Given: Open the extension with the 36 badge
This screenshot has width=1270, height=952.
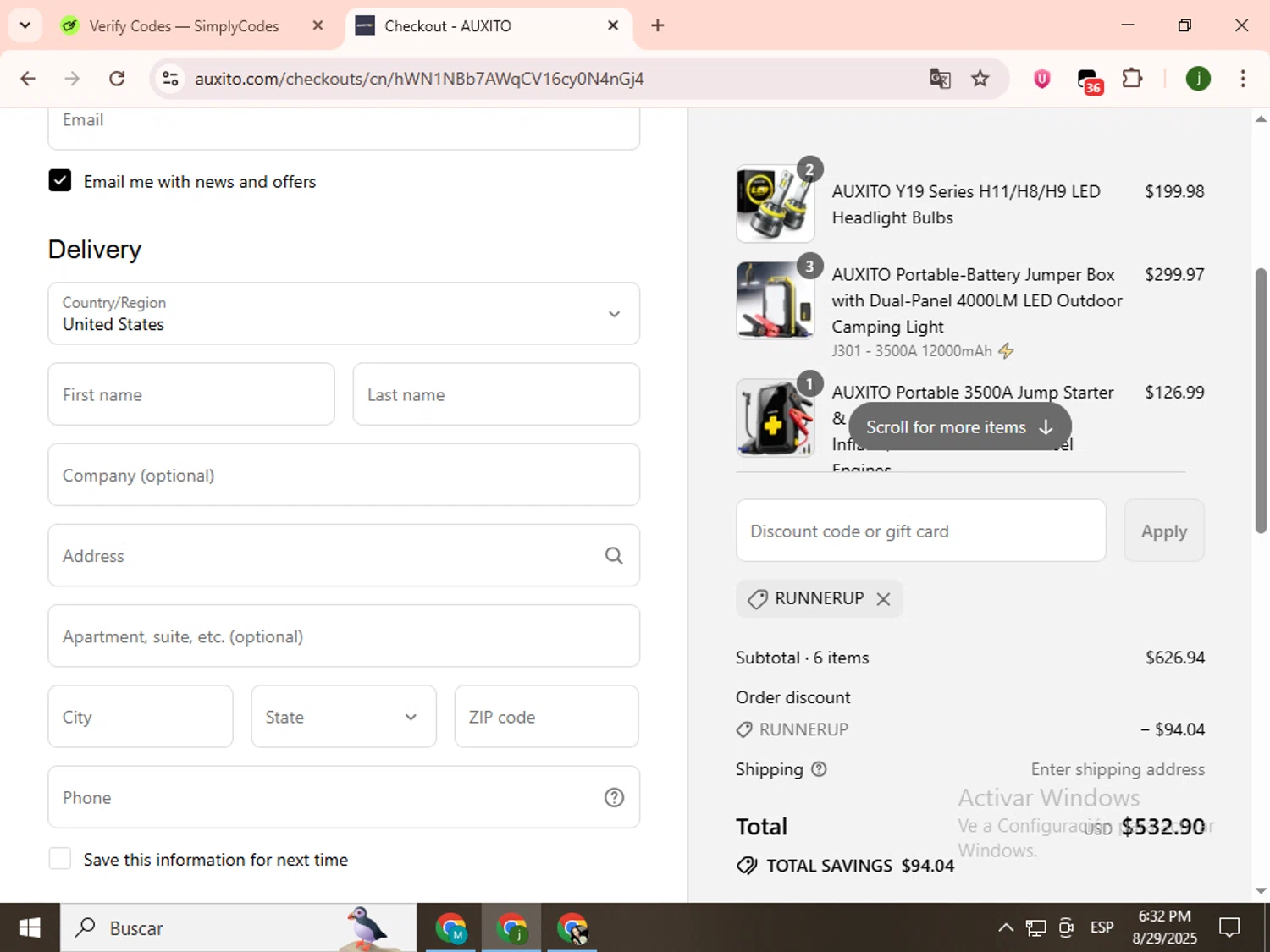Looking at the screenshot, I should click(x=1089, y=80).
